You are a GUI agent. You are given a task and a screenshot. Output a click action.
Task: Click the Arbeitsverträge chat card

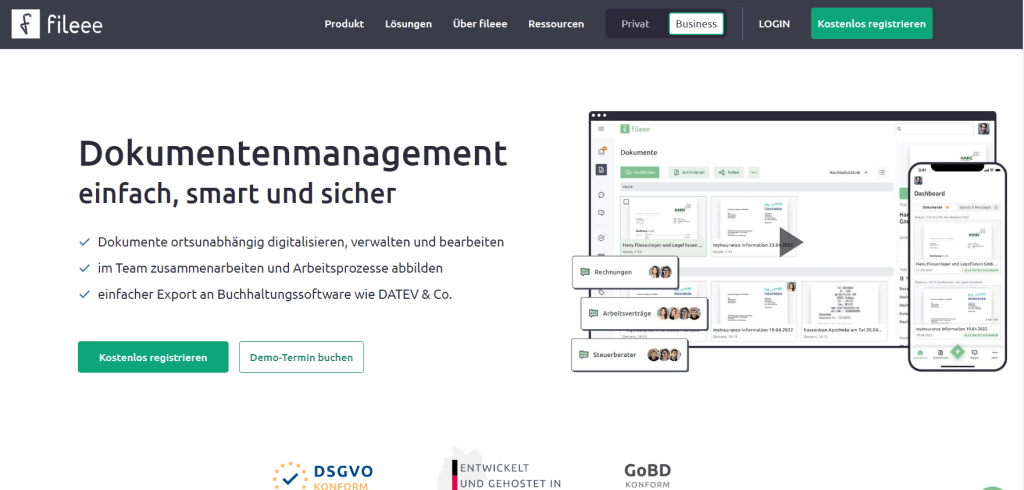point(644,314)
